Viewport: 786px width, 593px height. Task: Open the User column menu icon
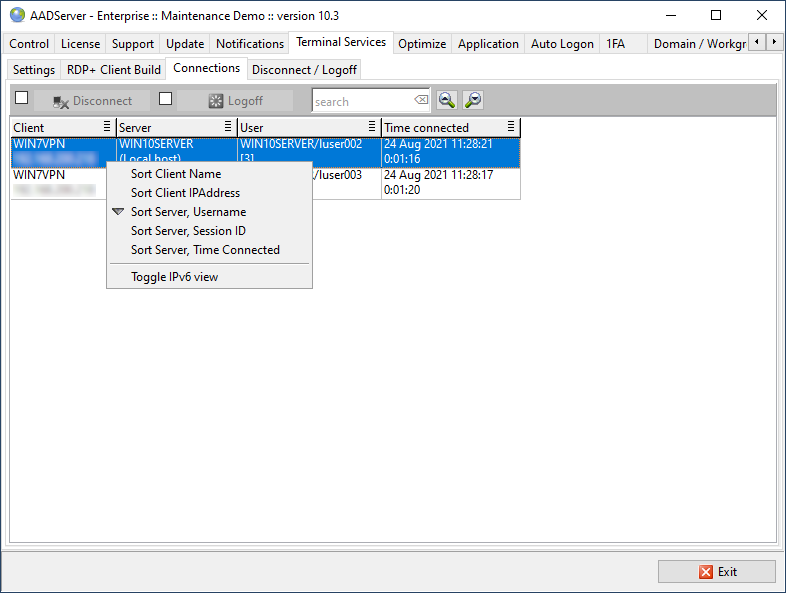click(x=373, y=127)
